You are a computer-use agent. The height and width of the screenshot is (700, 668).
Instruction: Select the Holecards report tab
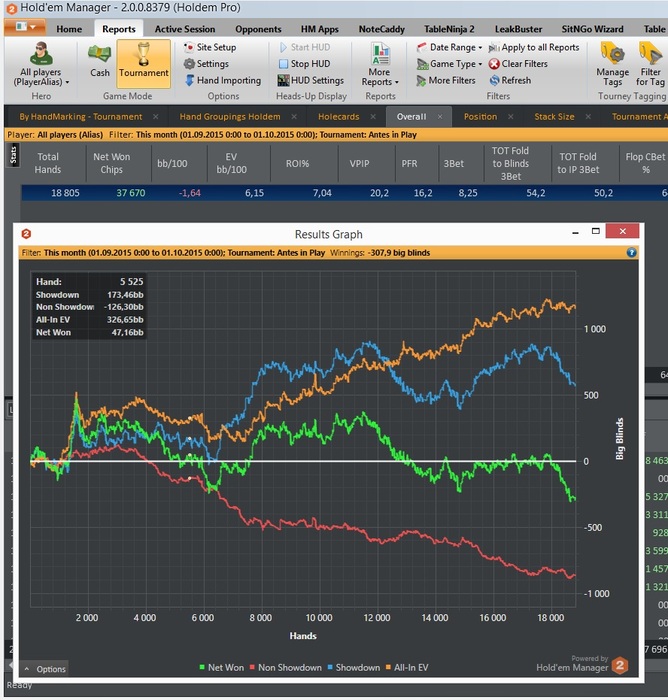pyautogui.click(x=338, y=117)
